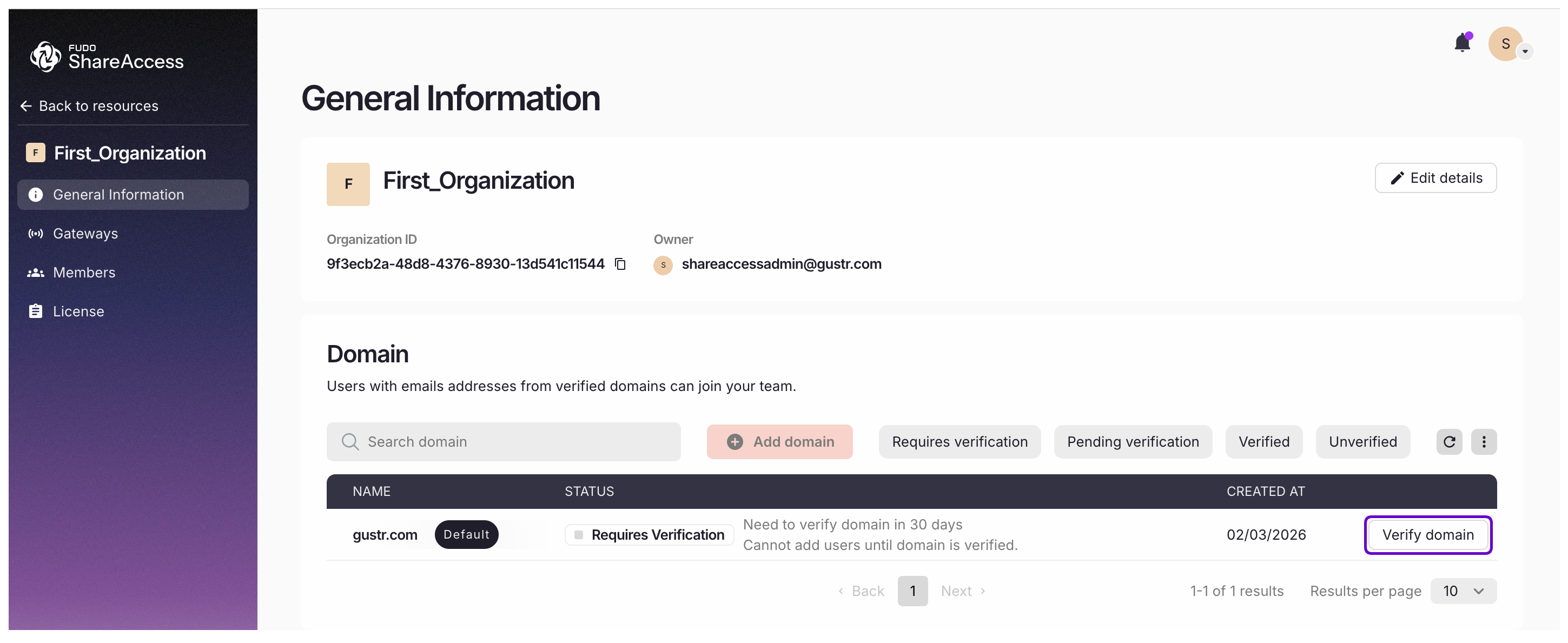The width and height of the screenshot is (1568, 643).
Task: Click the refresh domain list icon
Action: pos(1448,442)
